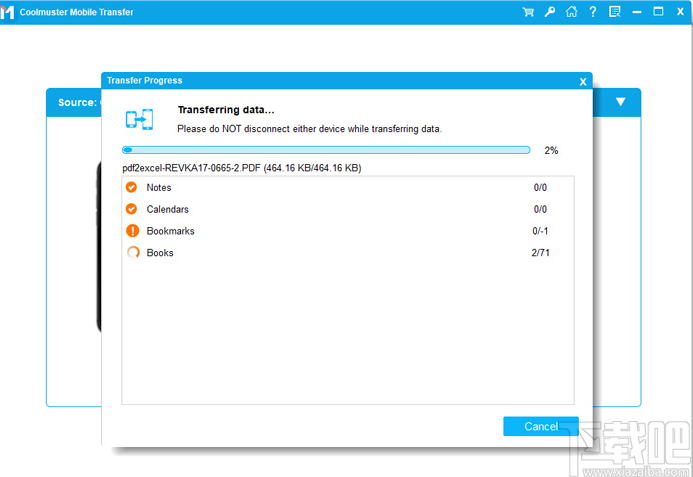This screenshot has height=477, width=693.
Task: Click the Calendars 0/0 count
Action: click(x=540, y=209)
